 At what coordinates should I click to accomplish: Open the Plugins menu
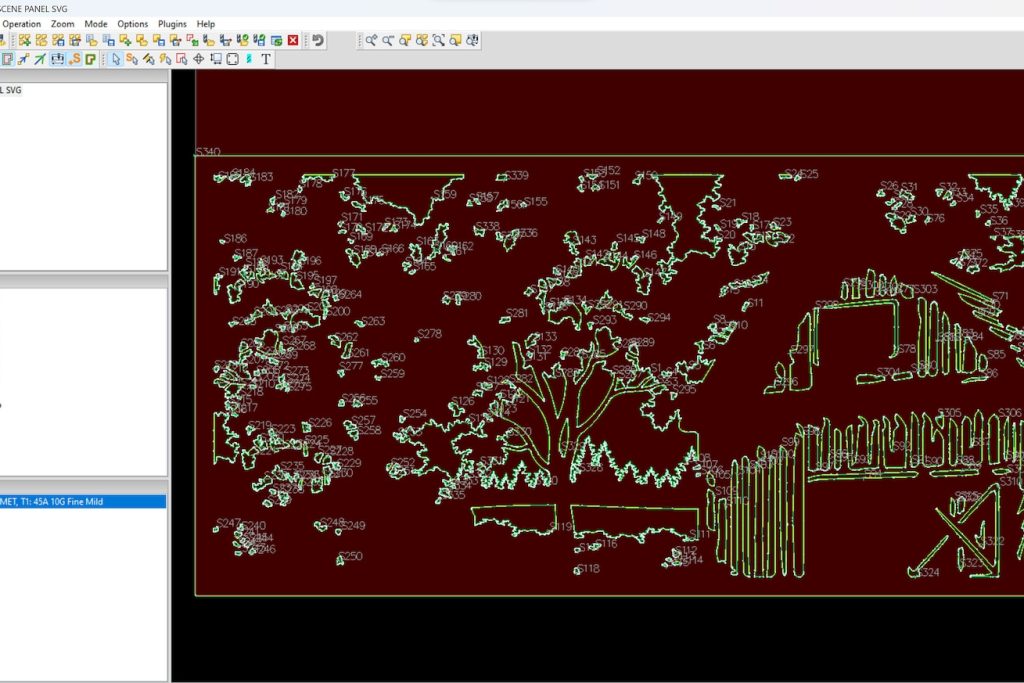172,23
